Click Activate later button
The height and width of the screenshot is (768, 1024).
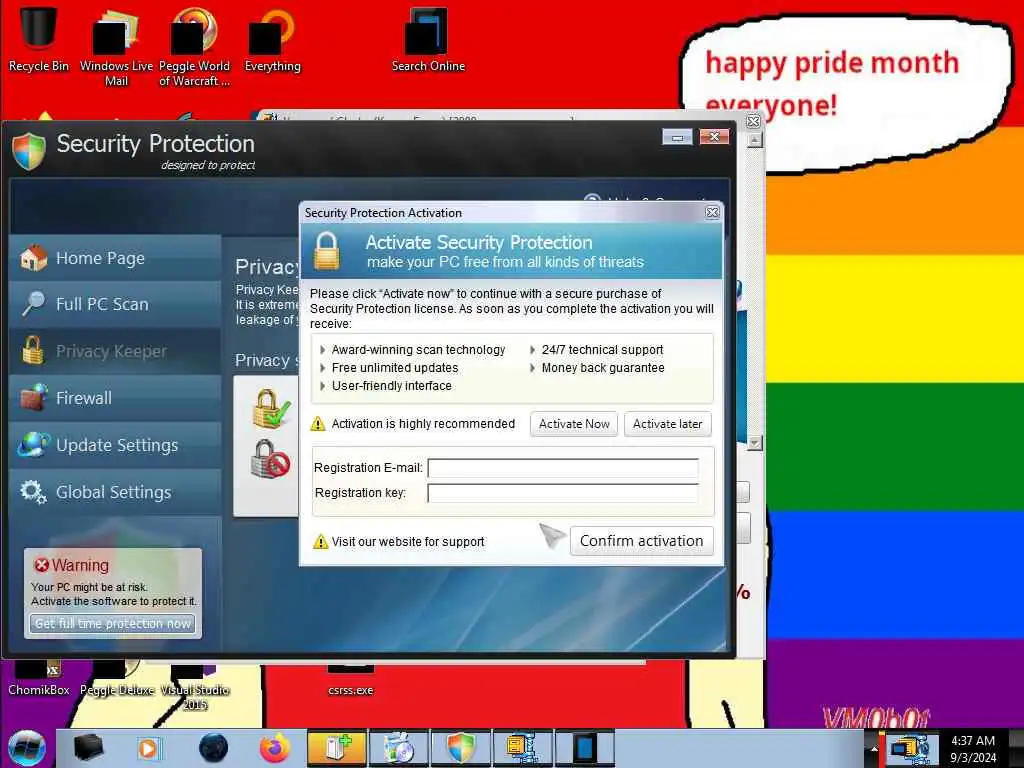click(667, 424)
